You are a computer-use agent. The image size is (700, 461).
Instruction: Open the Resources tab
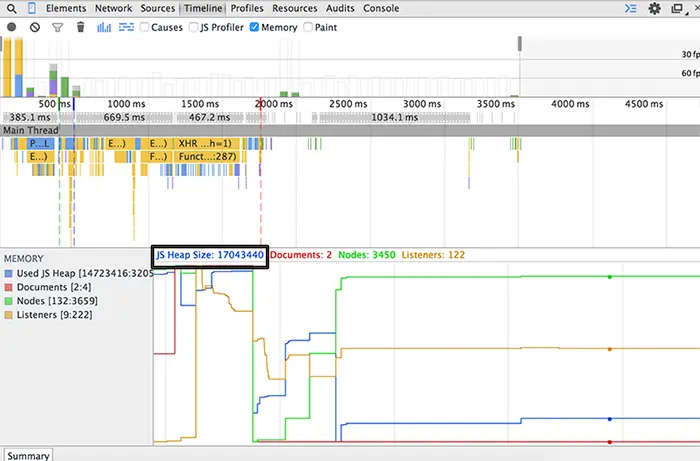[295, 8]
